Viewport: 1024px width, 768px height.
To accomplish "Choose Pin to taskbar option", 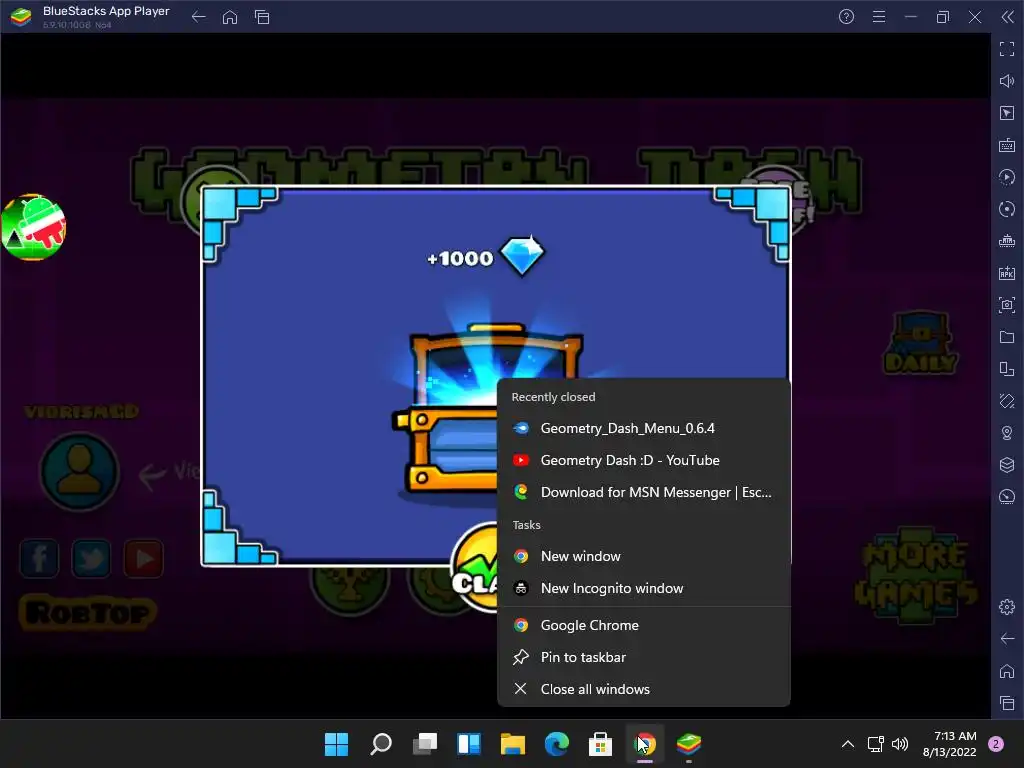I will (x=644, y=658).
